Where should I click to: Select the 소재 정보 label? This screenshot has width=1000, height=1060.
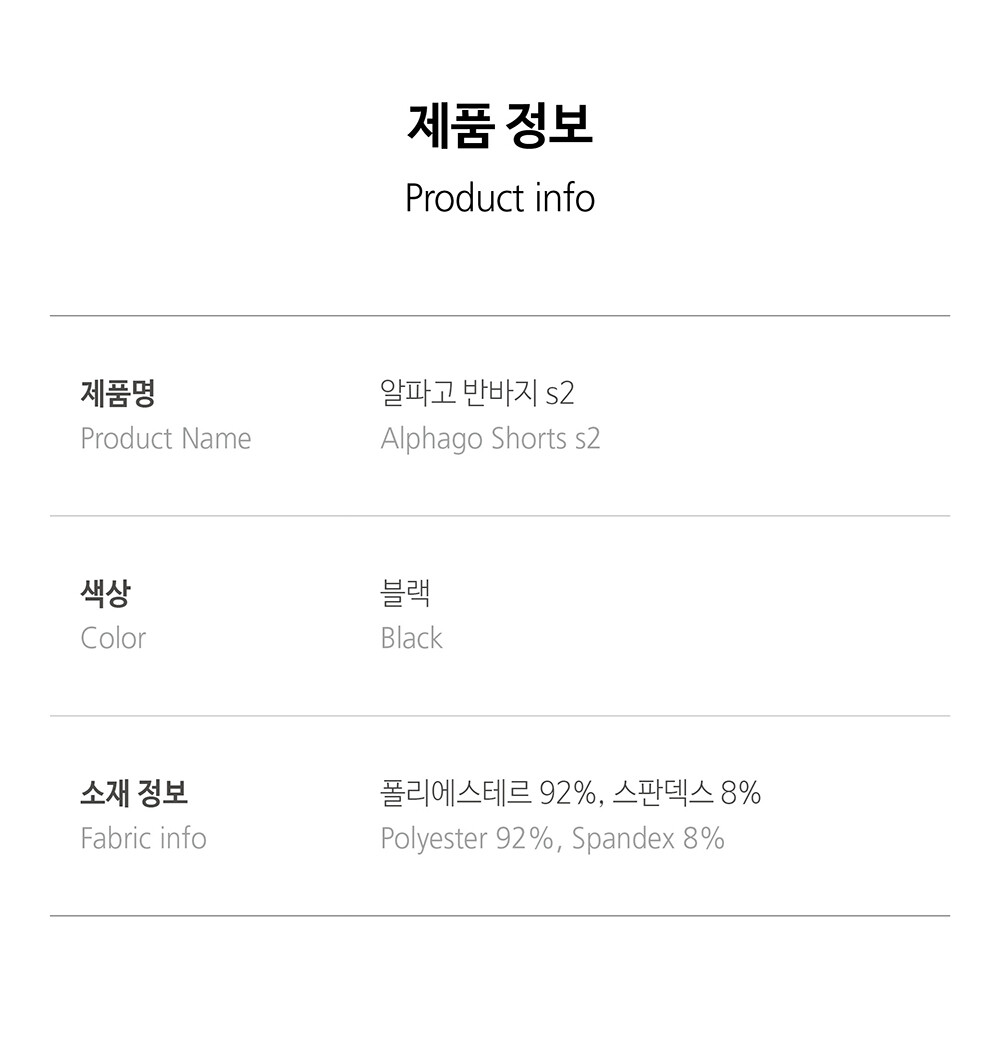tap(134, 793)
